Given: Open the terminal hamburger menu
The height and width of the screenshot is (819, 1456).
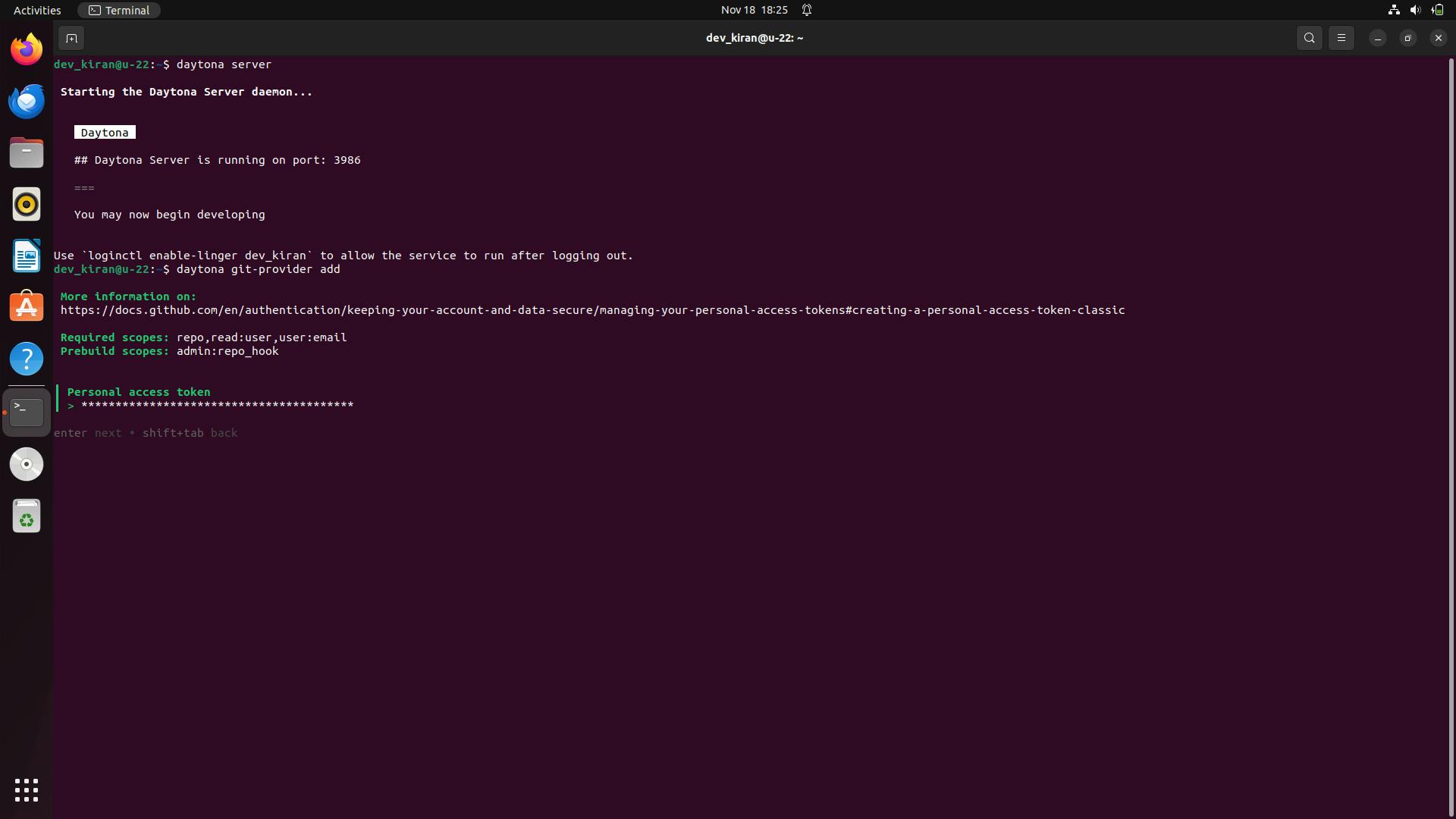Looking at the screenshot, I should click(1341, 38).
